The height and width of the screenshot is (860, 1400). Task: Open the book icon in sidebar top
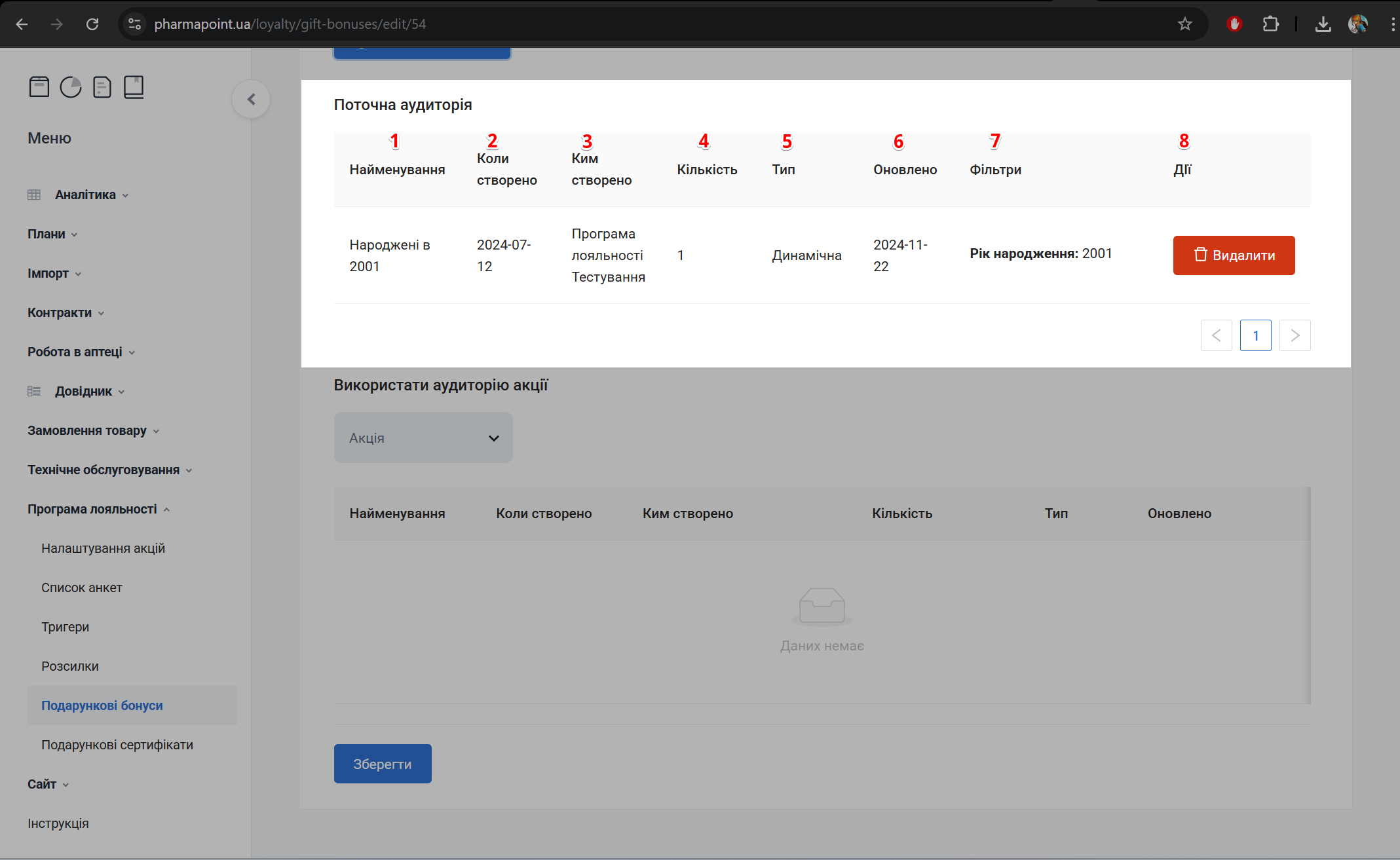(x=134, y=86)
